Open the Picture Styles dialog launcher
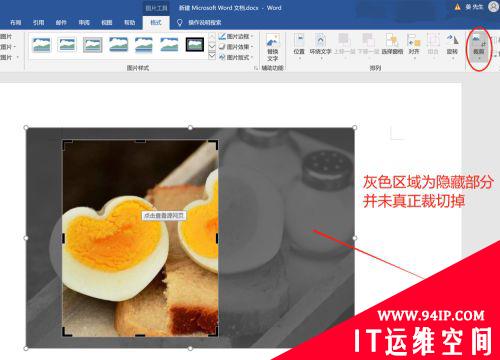Screen dimensions: 500x360 pos(256,68)
